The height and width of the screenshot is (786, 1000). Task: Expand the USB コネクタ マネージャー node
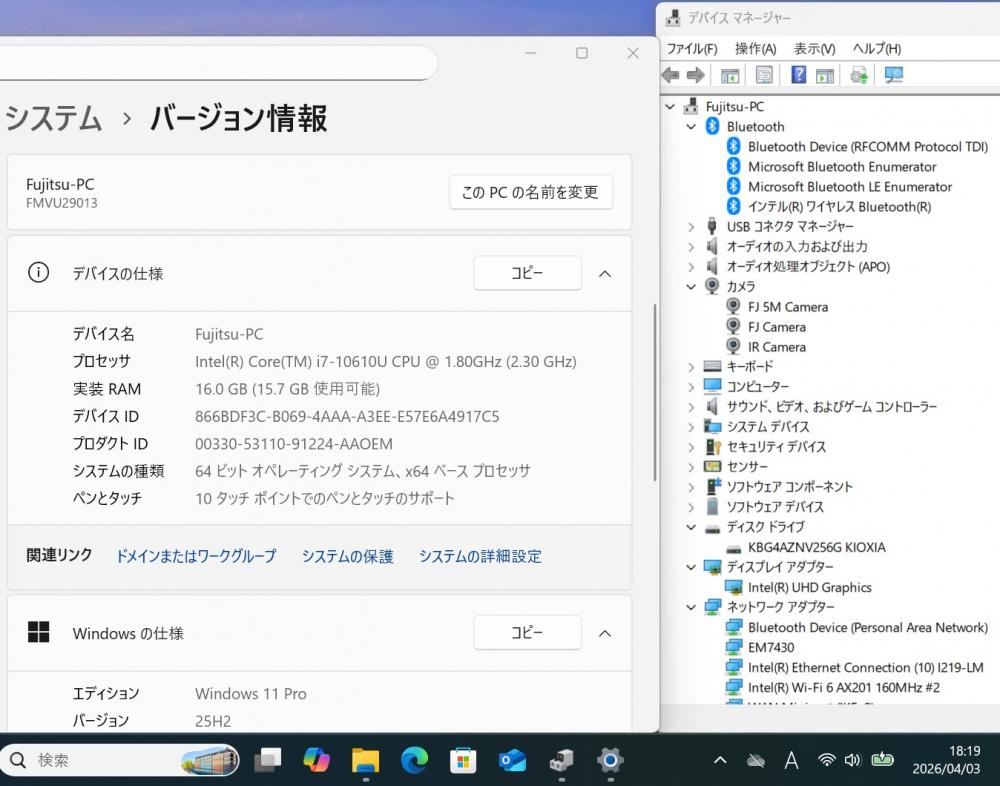691,227
